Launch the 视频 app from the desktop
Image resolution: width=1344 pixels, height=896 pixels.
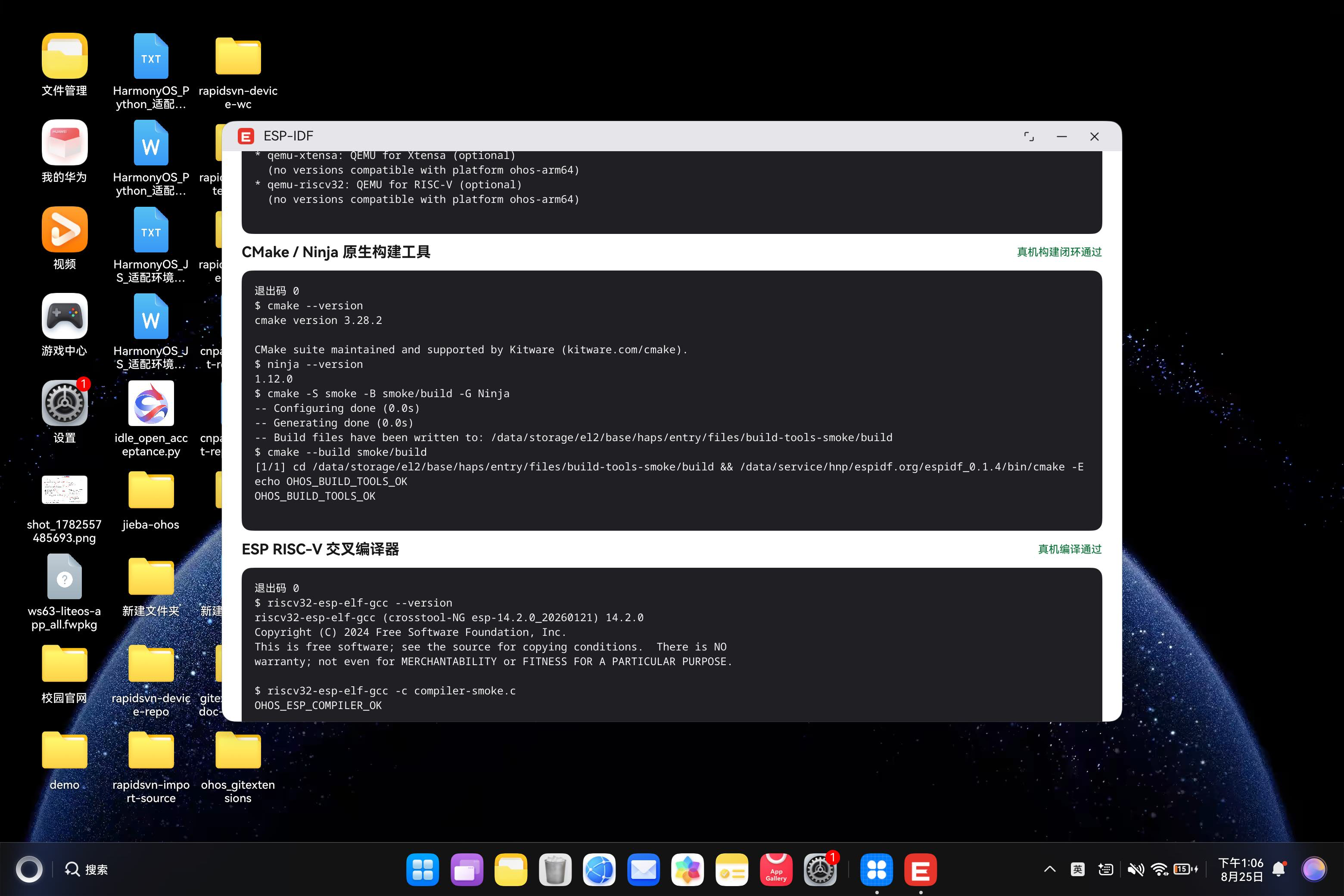pos(65,229)
